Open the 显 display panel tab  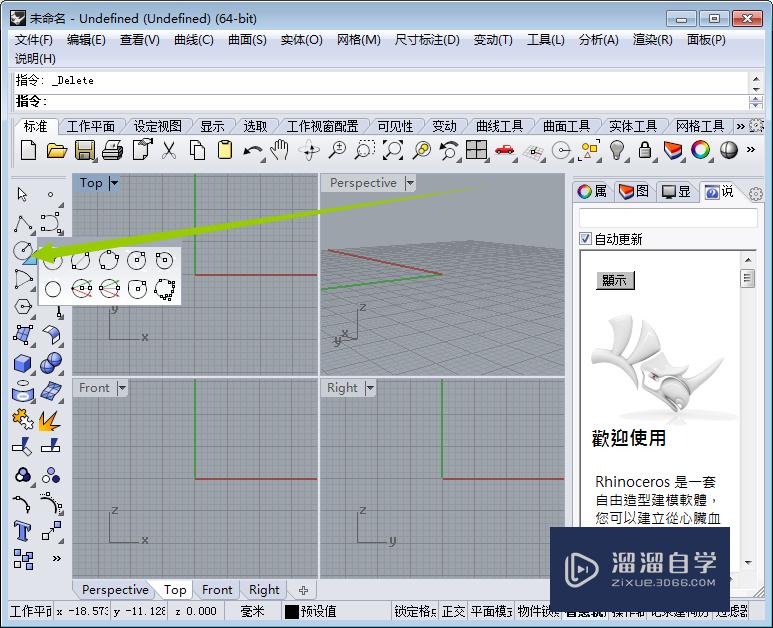pos(677,191)
